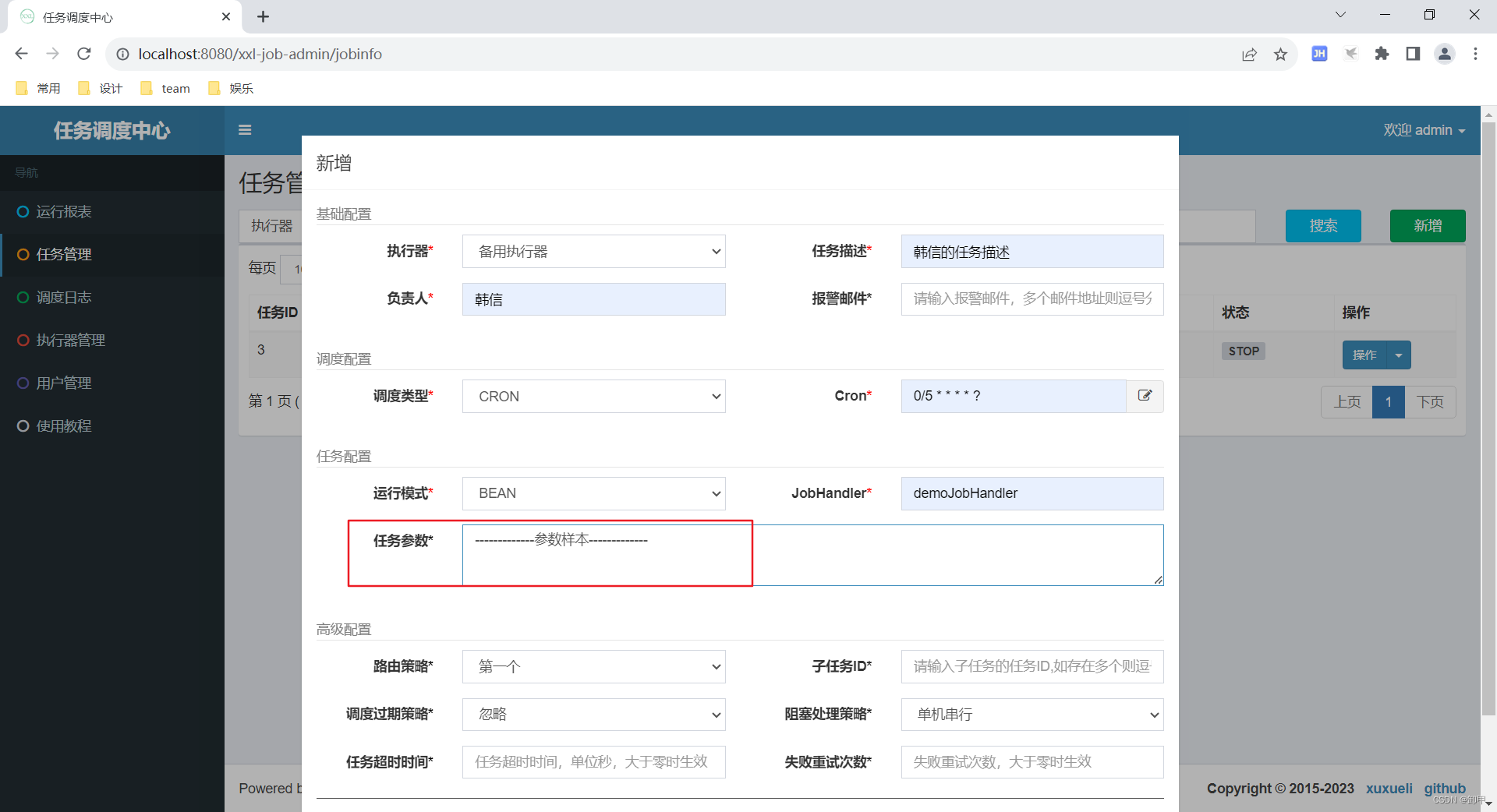Click the page vertical scrollbar
Screen dimensions: 1497x812
tap(1488, 418)
